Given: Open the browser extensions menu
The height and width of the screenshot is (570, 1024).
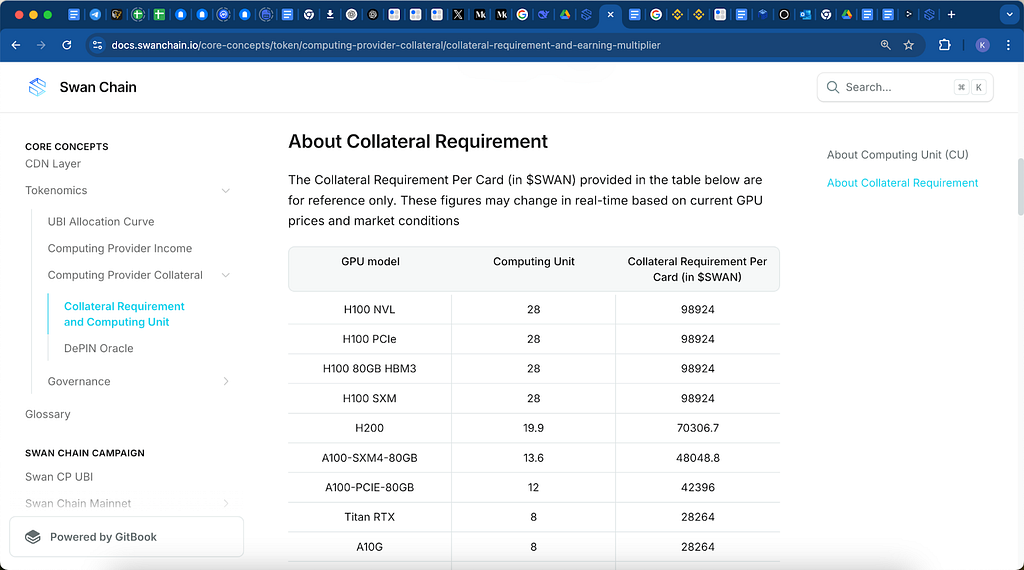Looking at the screenshot, I should point(944,45).
